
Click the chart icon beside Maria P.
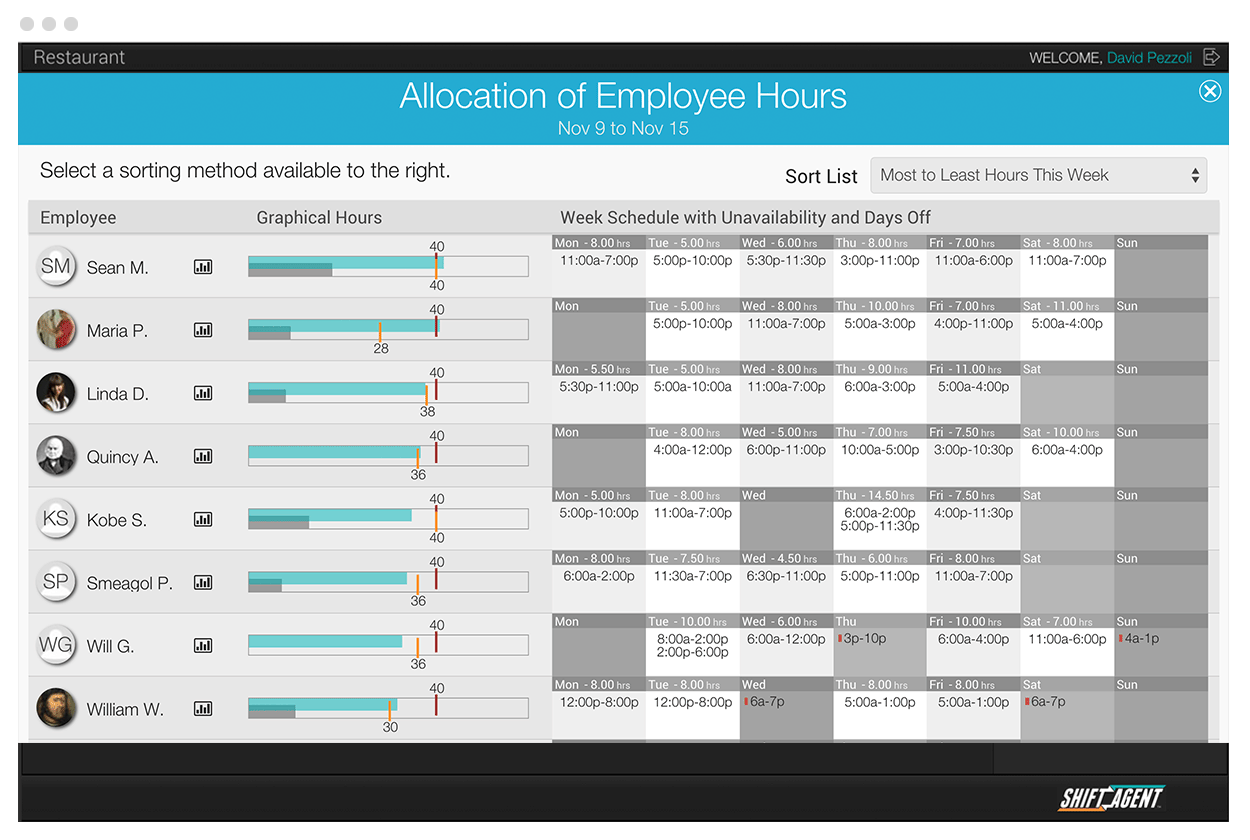pos(203,330)
